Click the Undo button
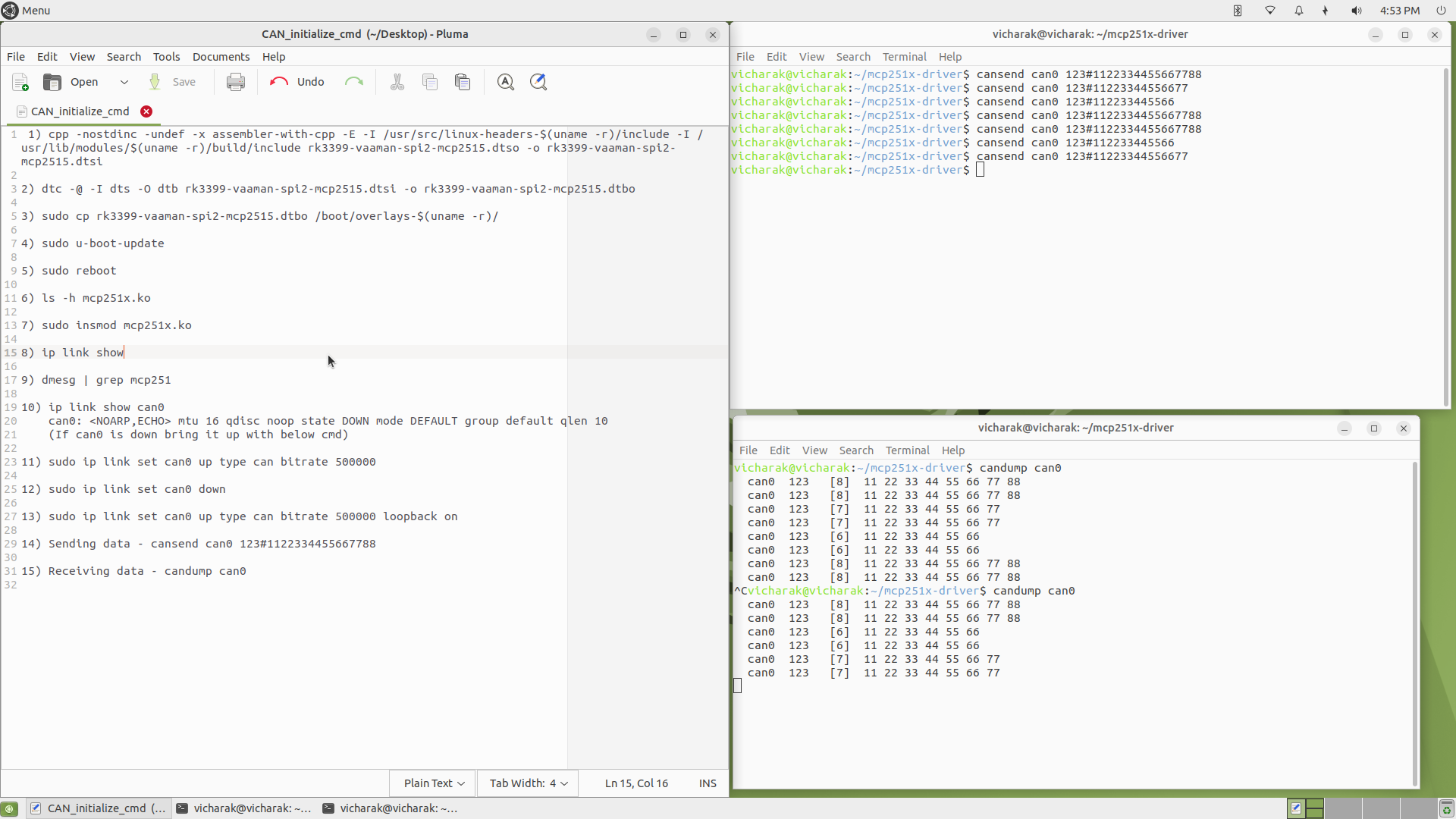Image resolution: width=1456 pixels, height=819 pixels. coord(298,82)
